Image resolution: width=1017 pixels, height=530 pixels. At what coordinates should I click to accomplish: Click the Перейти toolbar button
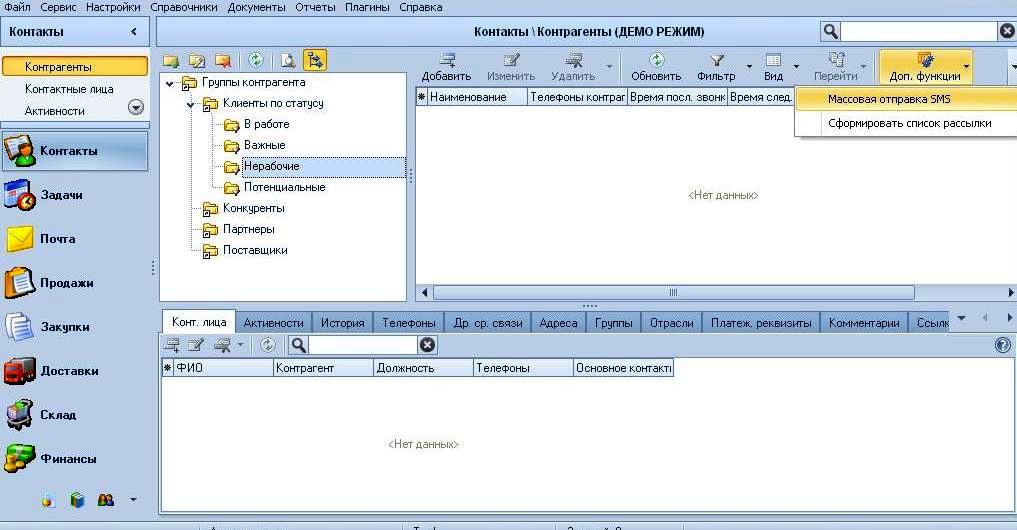click(835, 67)
